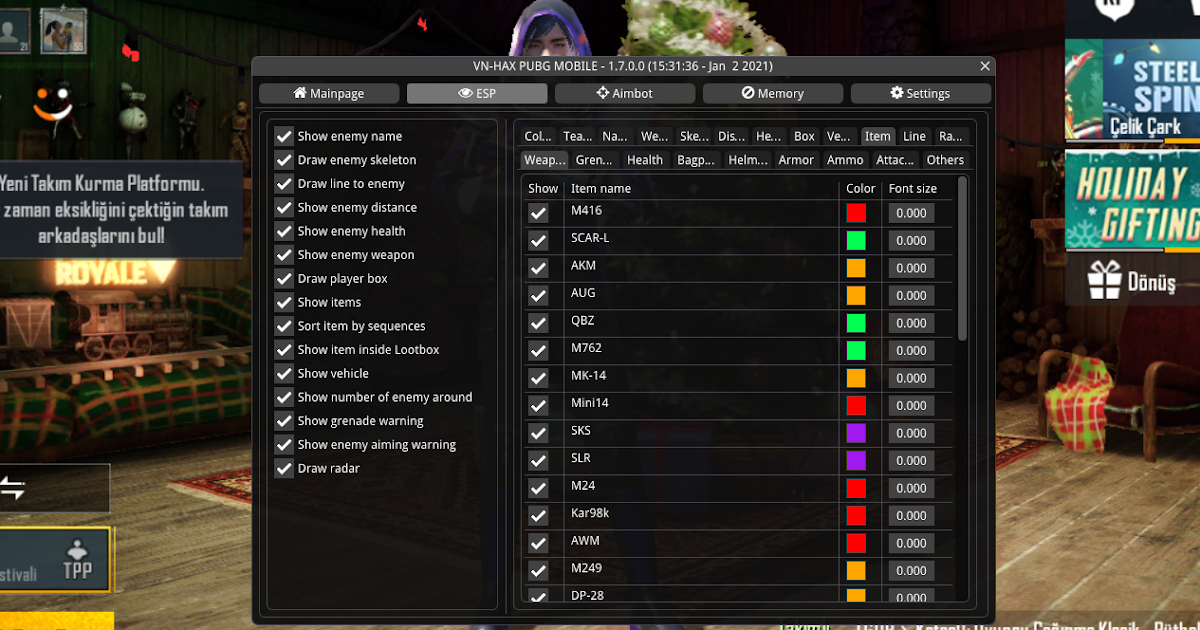Select the Weap... item category tab

tap(545, 160)
